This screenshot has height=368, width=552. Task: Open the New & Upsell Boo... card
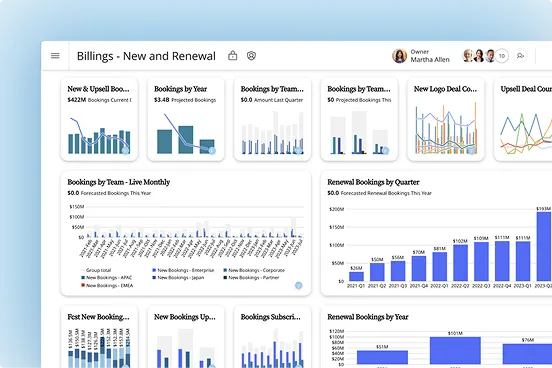99,119
